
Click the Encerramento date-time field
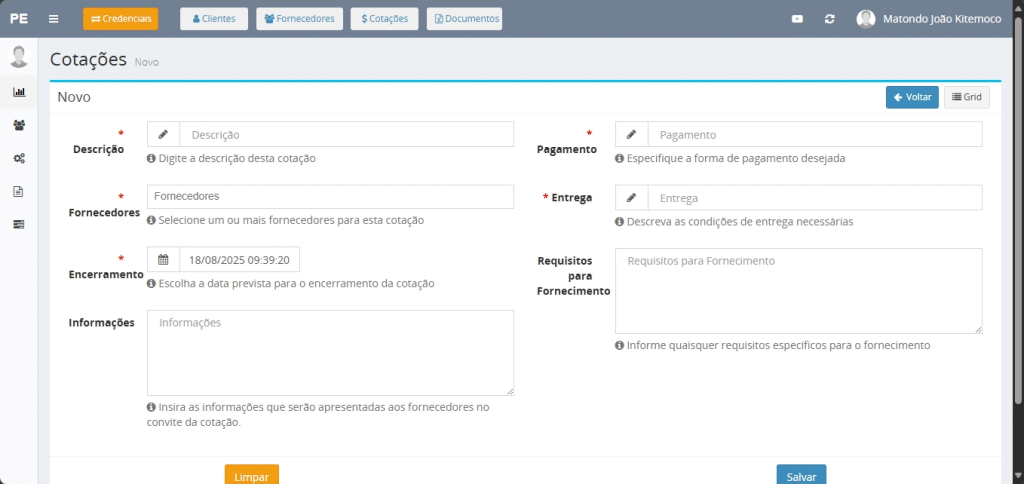click(x=240, y=259)
